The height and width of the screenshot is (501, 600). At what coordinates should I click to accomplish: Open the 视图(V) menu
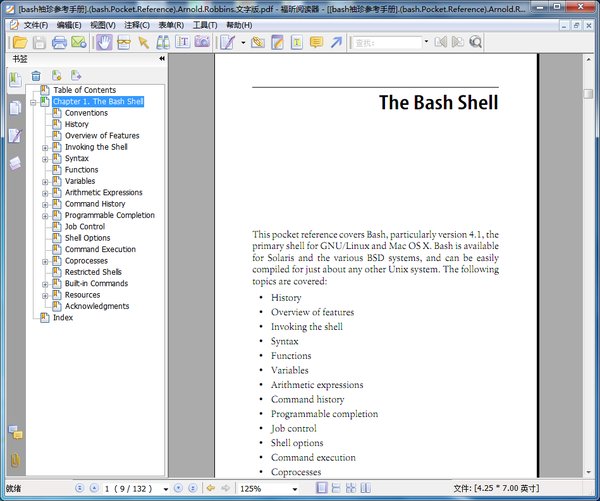[103, 25]
